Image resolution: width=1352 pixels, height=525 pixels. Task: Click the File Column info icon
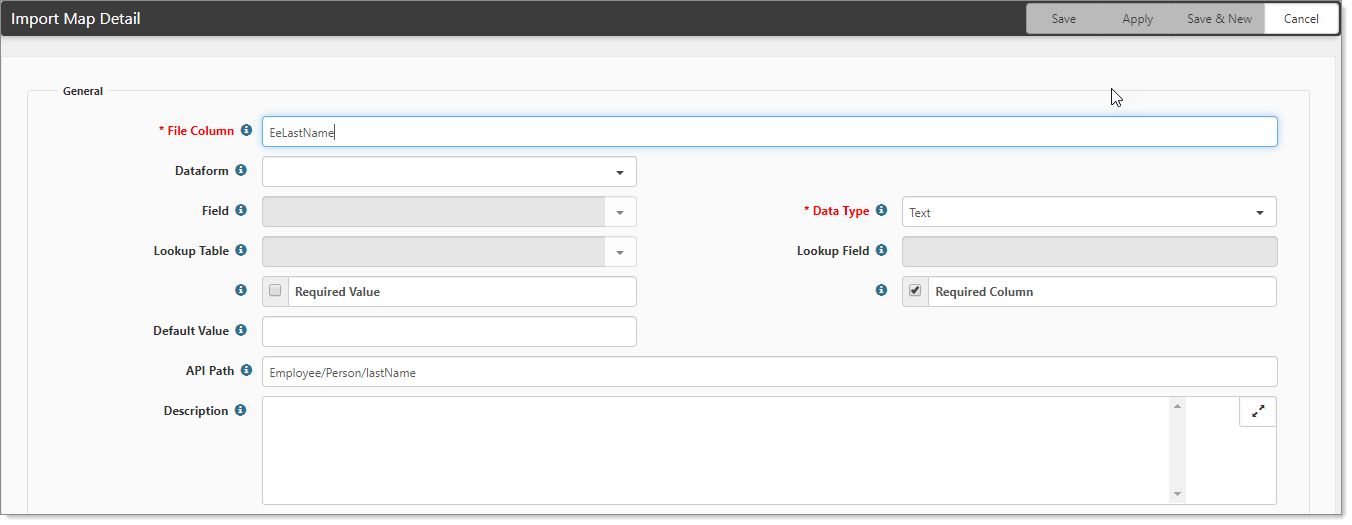(246, 131)
